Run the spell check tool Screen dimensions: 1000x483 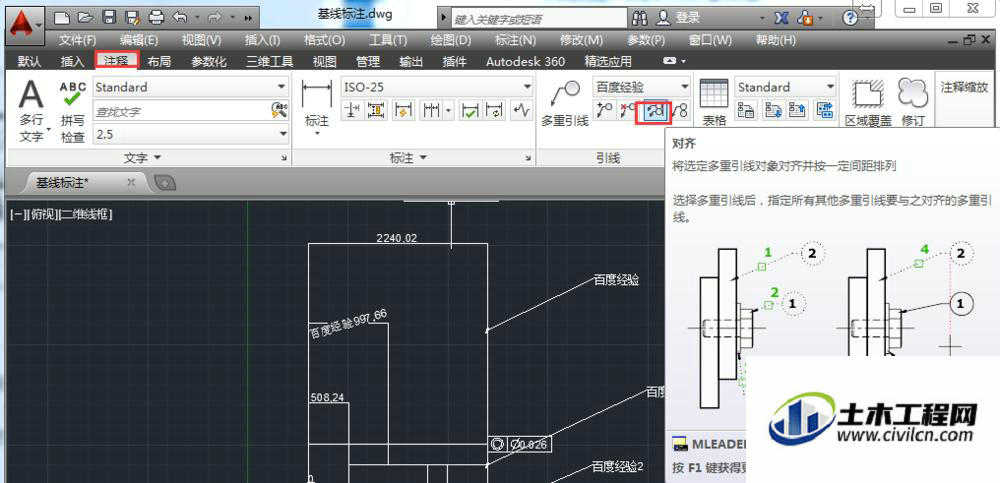tap(73, 112)
